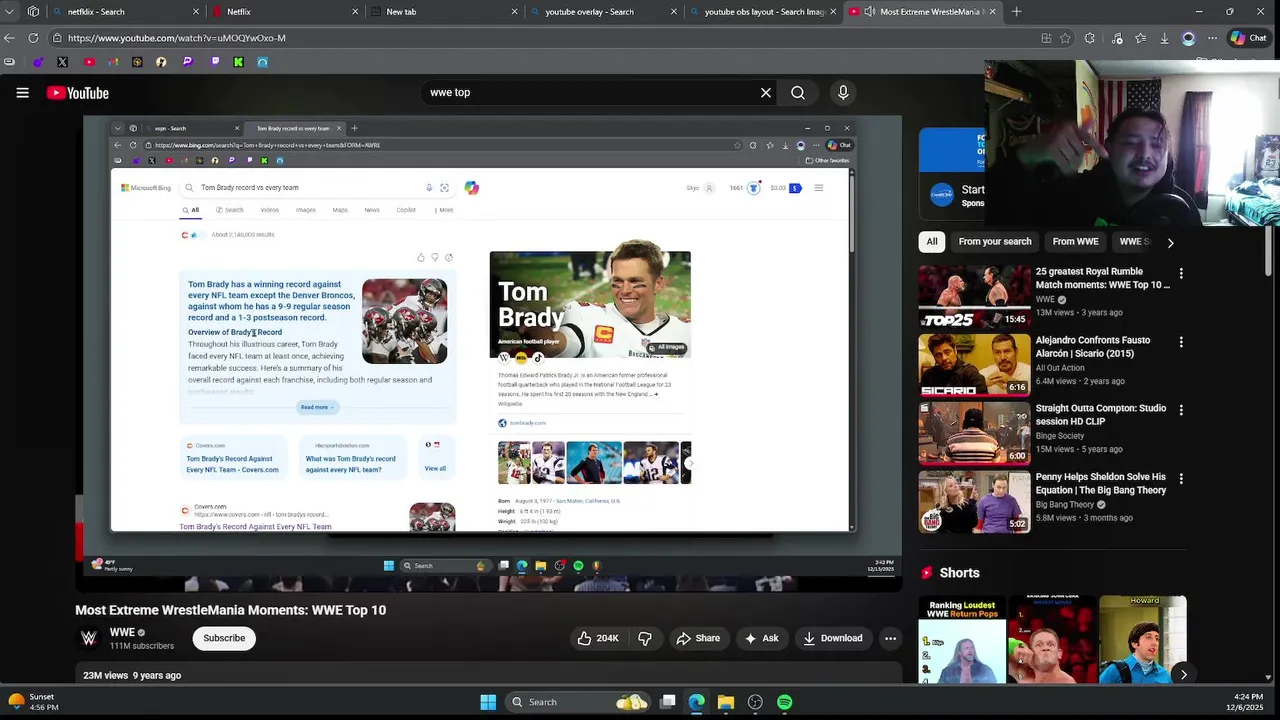Add this page to favorites with the star icon

[x=1065, y=38]
